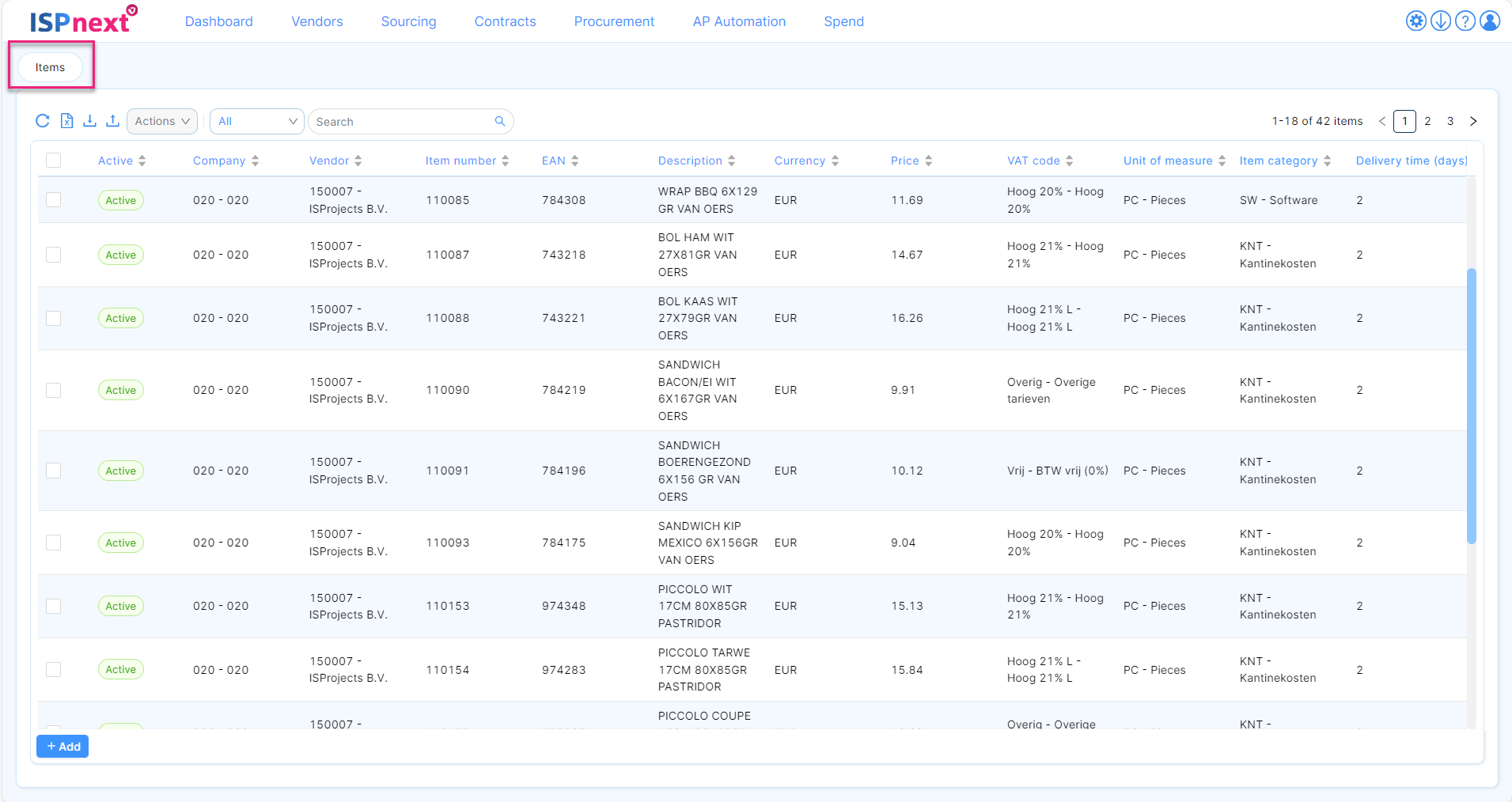Open the Sourcing menu

point(408,21)
